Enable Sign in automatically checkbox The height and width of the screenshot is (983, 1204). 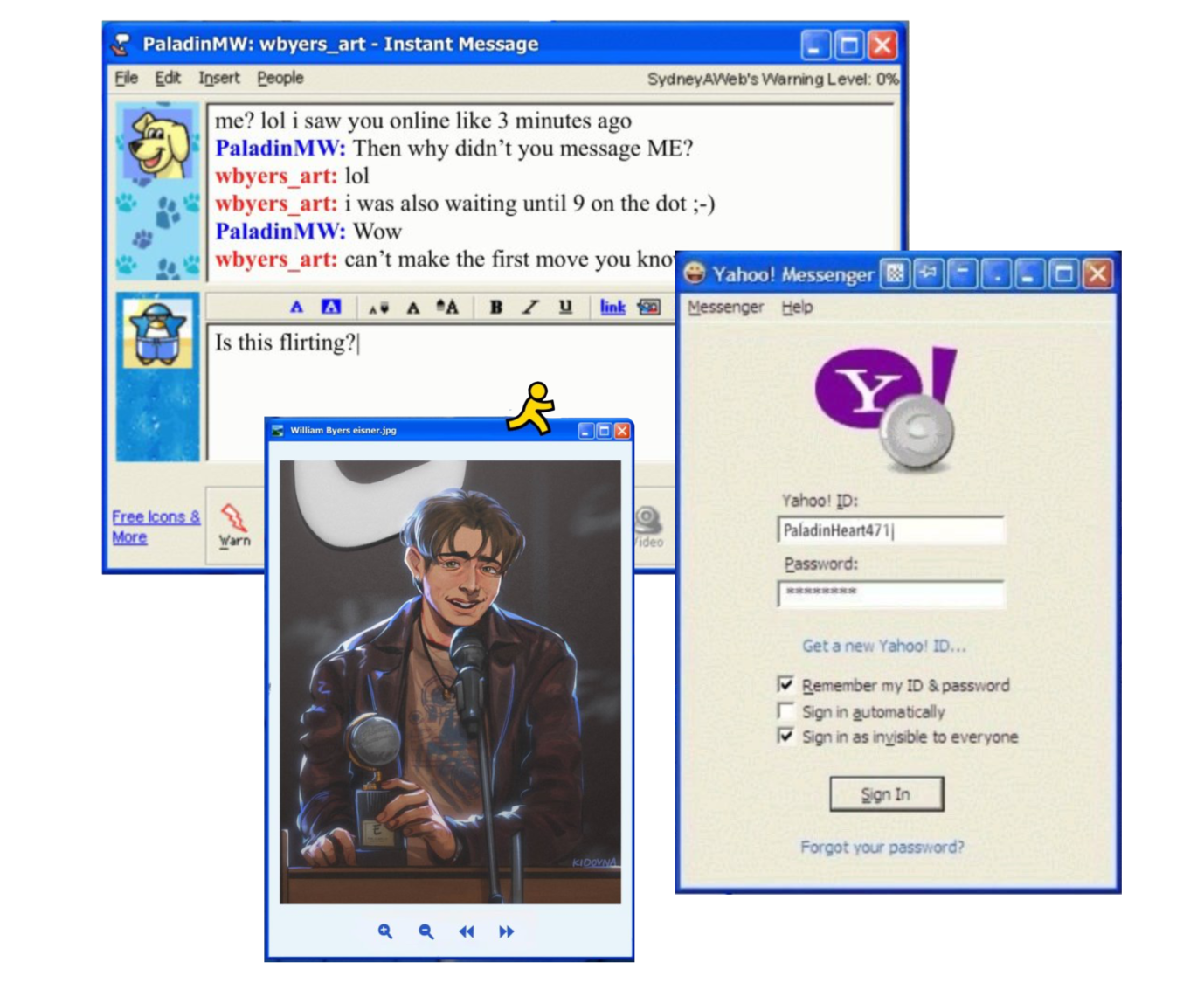click(786, 710)
